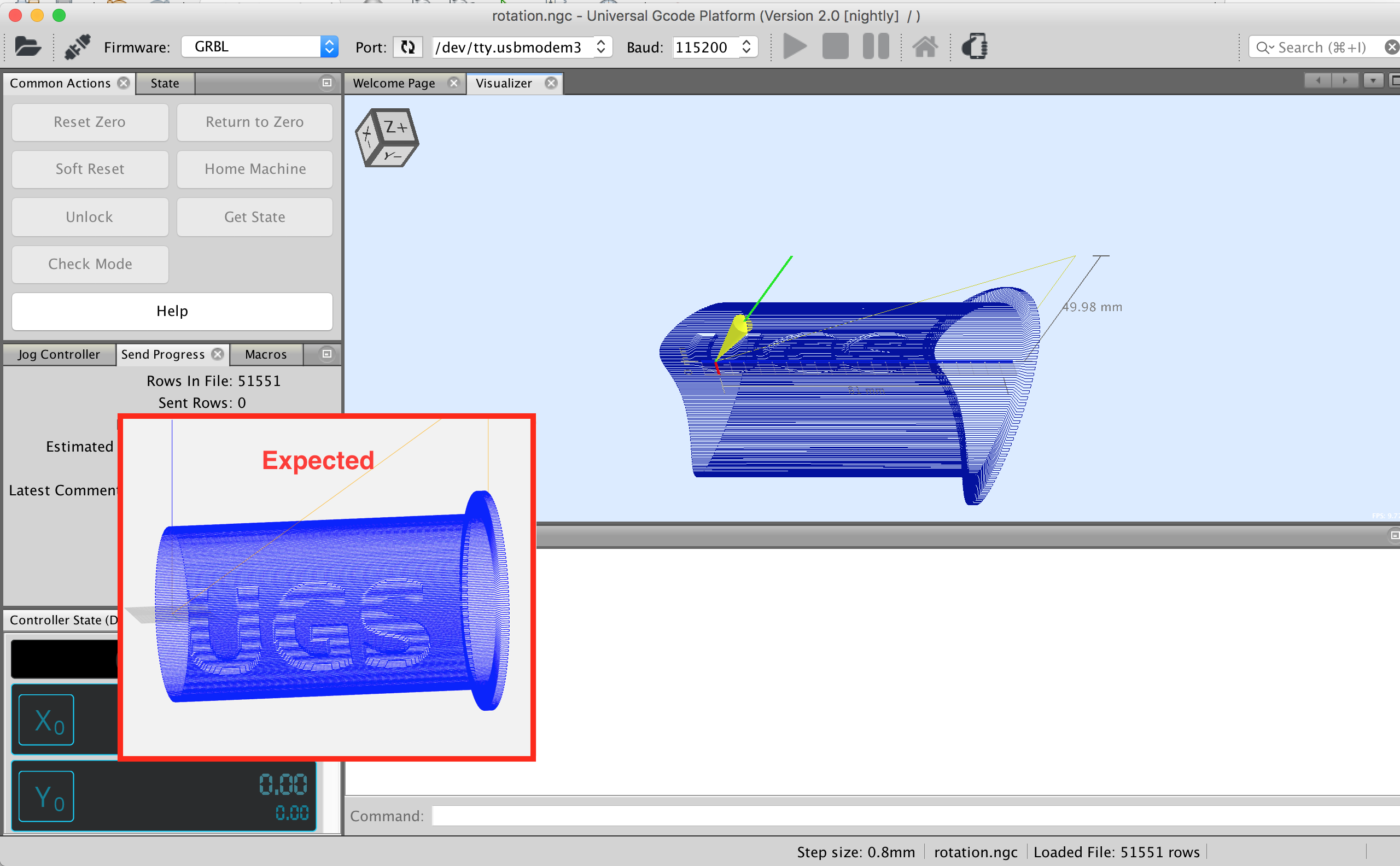
Task: Open the Firmware GRBL dropdown
Action: 260,46
